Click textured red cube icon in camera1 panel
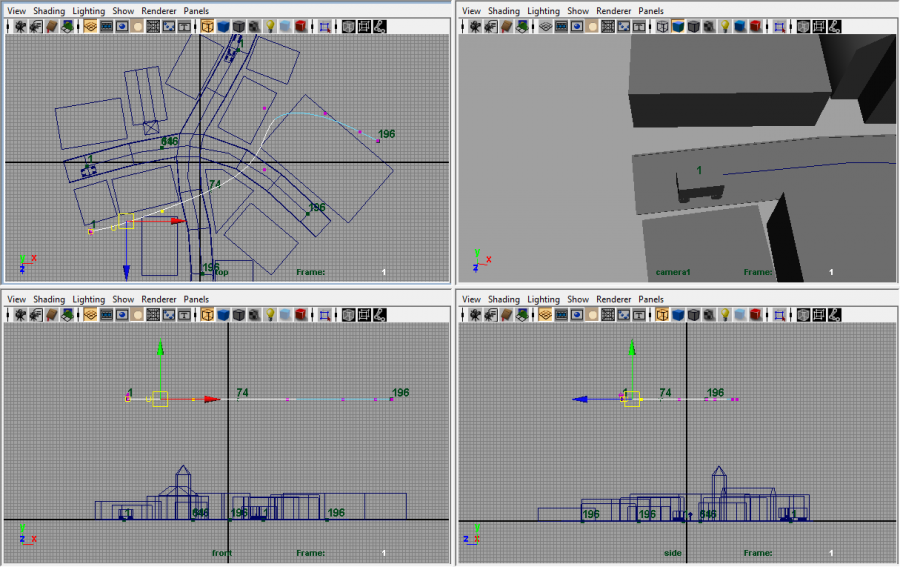The image size is (900, 567). pyautogui.click(x=755, y=27)
